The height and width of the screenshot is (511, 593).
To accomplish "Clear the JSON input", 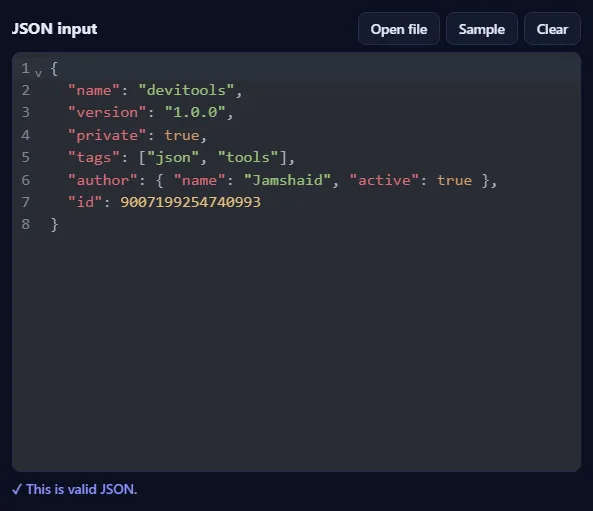I will pos(552,29).
